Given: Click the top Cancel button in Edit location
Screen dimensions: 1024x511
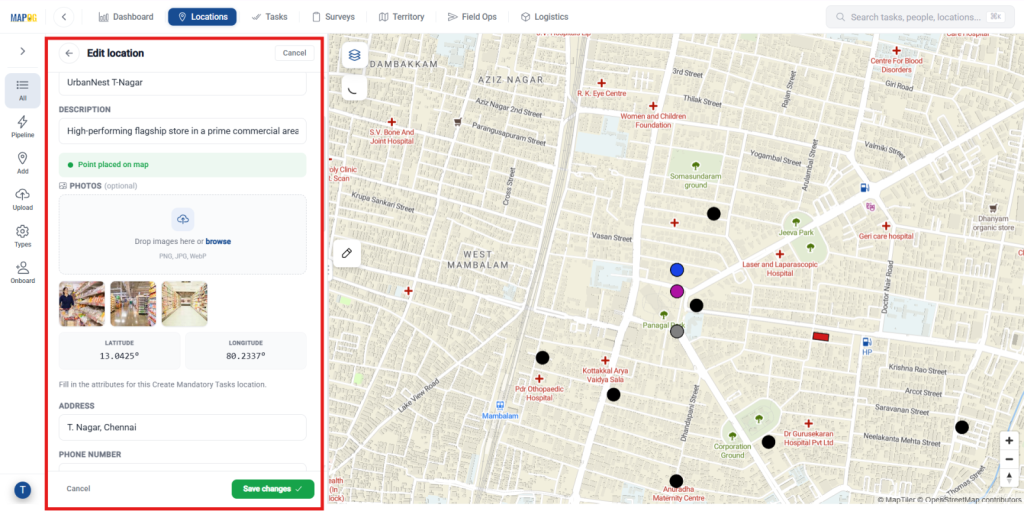Looking at the screenshot, I should [294, 53].
